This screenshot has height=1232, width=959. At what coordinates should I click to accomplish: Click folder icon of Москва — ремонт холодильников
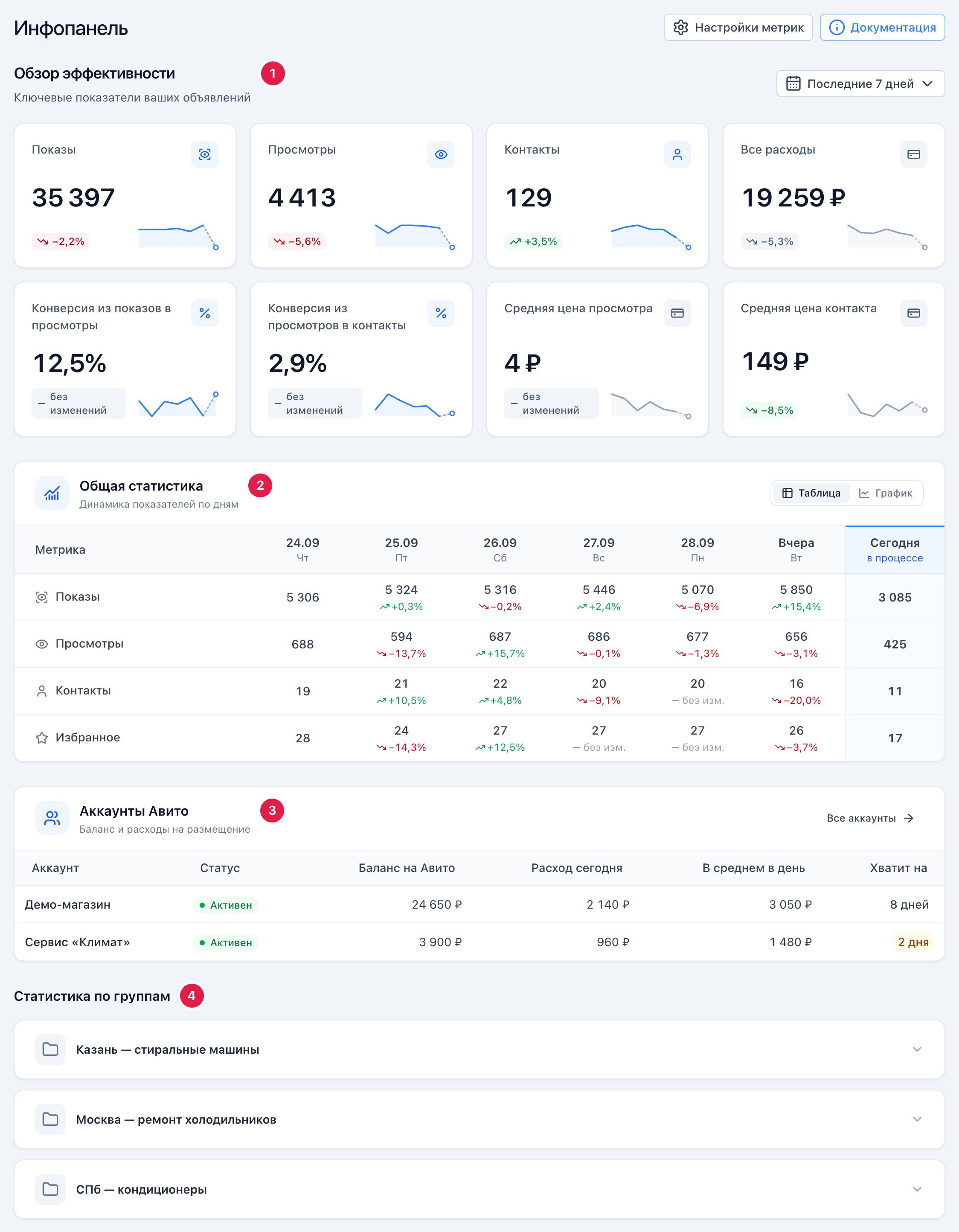pos(50,1119)
